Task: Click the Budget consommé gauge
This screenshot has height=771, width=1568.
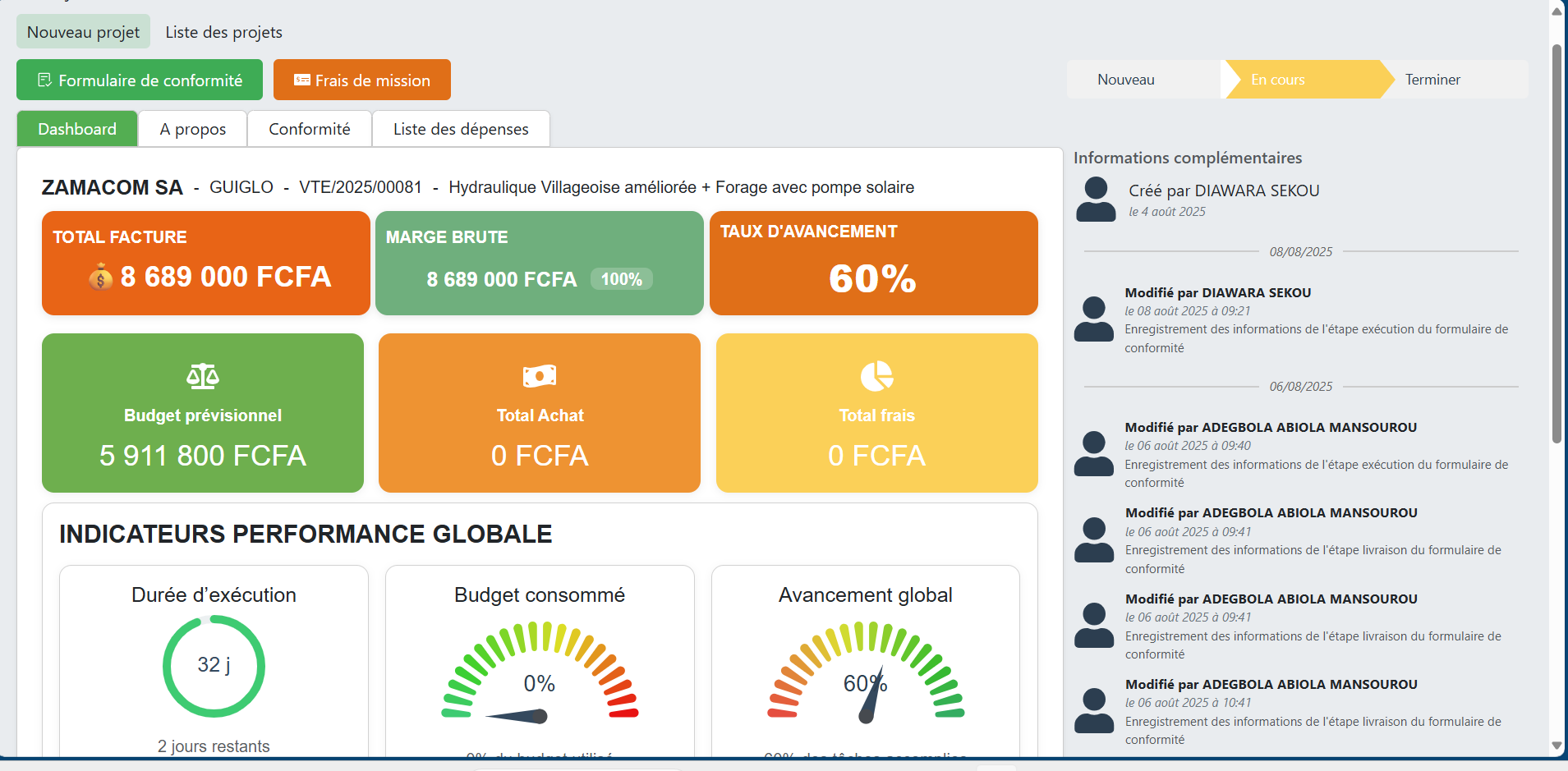Action: click(540, 673)
